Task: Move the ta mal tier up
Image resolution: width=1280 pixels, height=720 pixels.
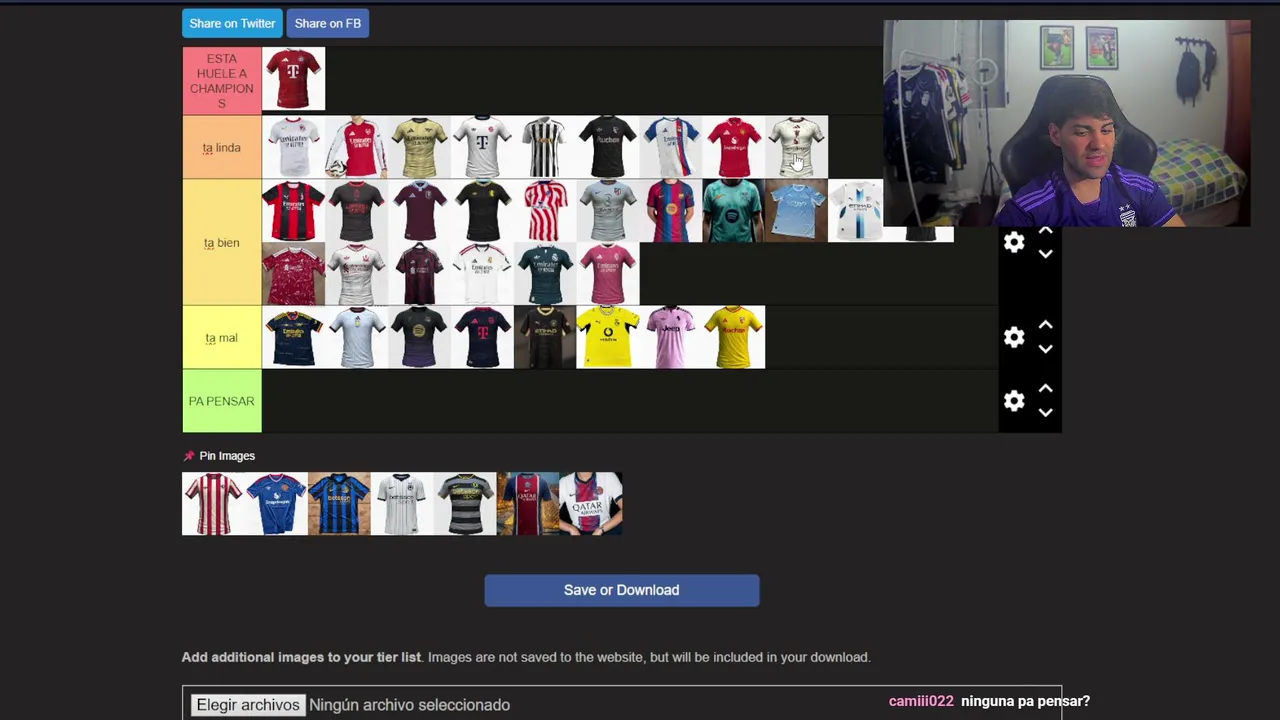Action: pyautogui.click(x=1045, y=326)
